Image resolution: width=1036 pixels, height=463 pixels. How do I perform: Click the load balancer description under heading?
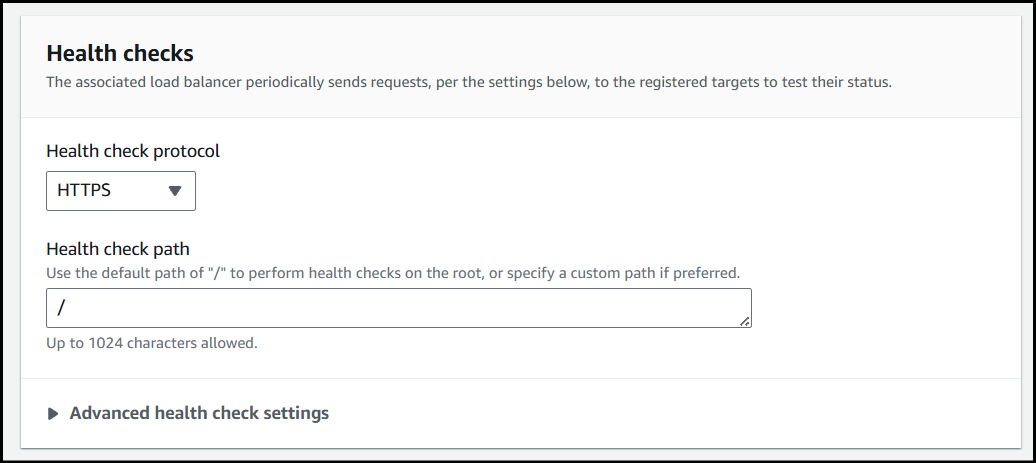468,82
